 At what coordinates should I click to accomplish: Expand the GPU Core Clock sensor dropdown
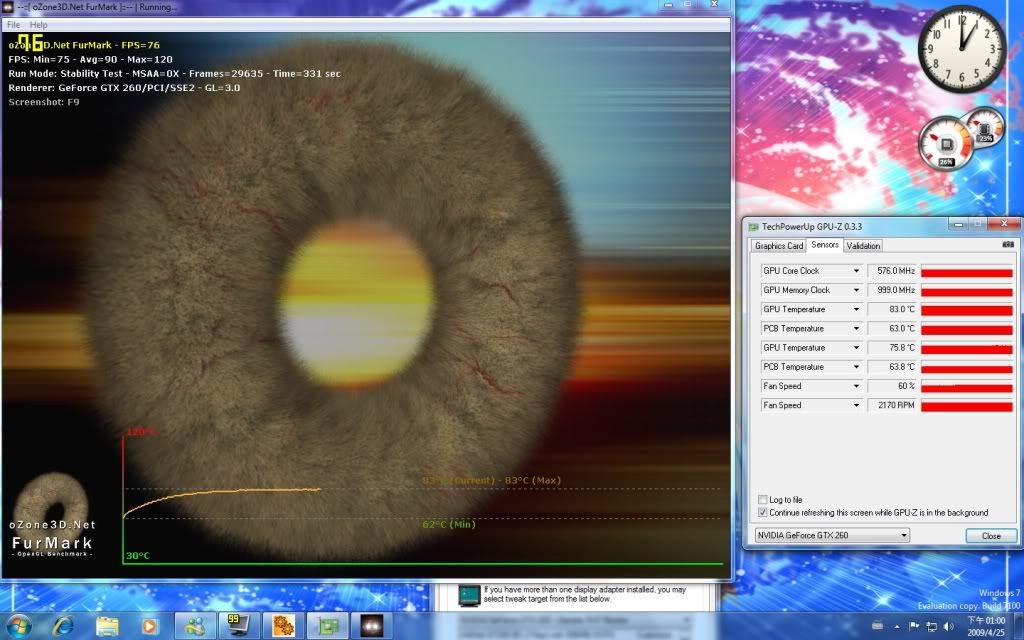point(856,271)
